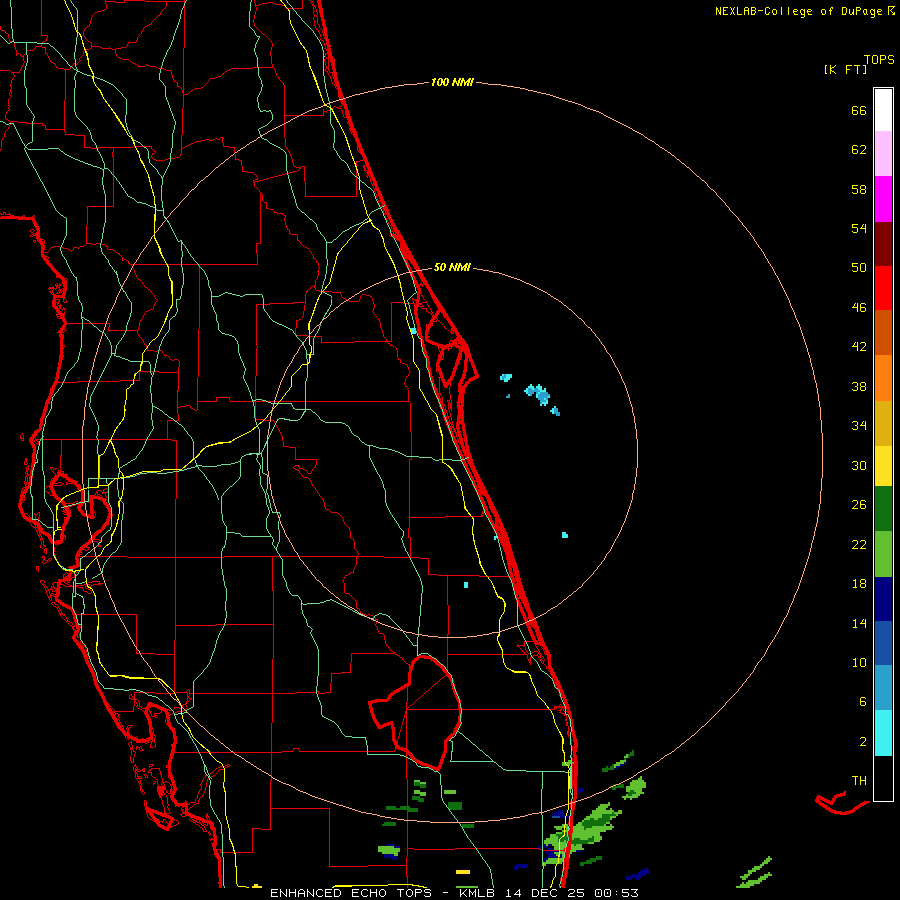
Task: Click the black TH threshold swatch
Action: click(x=883, y=778)
